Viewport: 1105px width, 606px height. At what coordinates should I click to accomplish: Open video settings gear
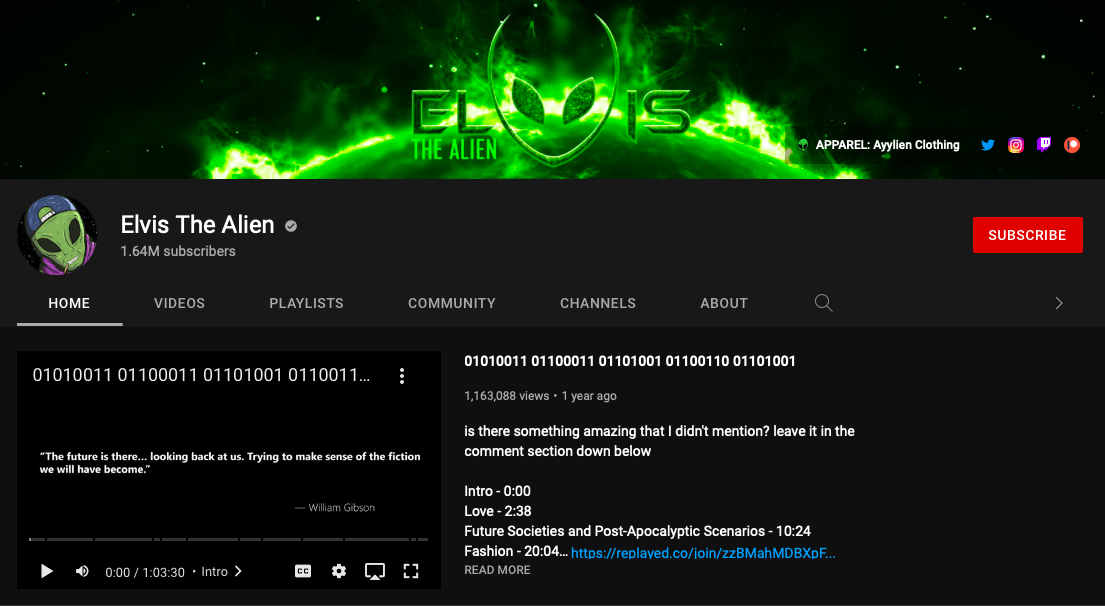(339, 571)
